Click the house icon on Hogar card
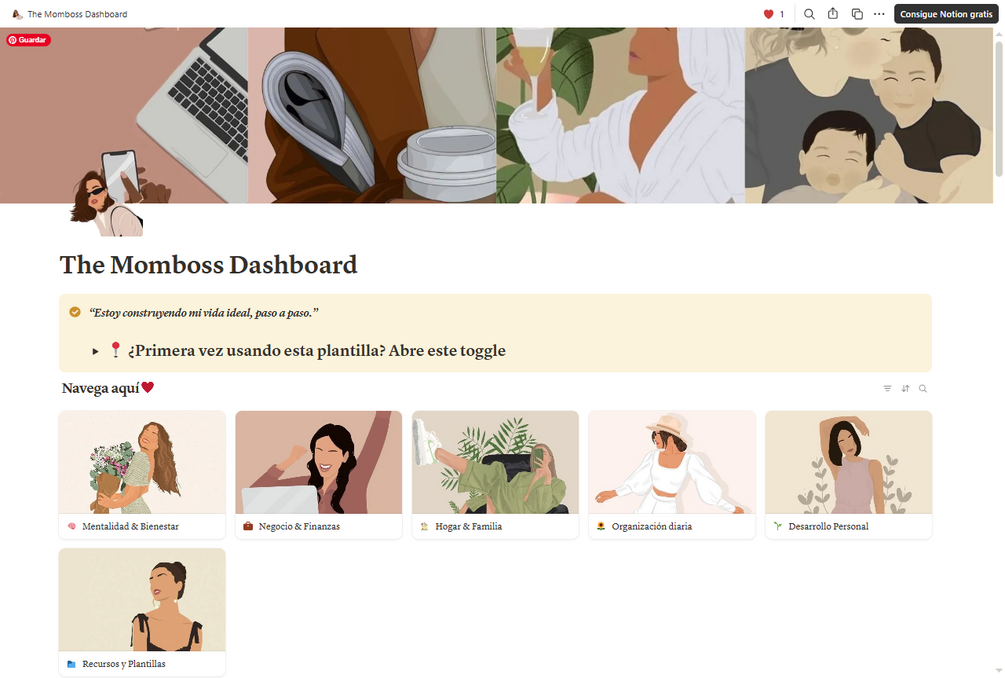Image resolution: width=1005 pixels, height=678 pixels. click(x=424, y=526)
